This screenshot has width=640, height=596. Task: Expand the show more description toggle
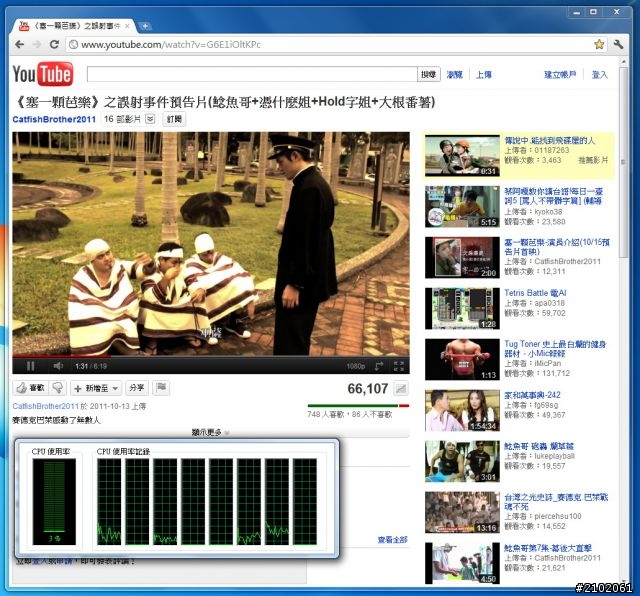coord(210,432)
